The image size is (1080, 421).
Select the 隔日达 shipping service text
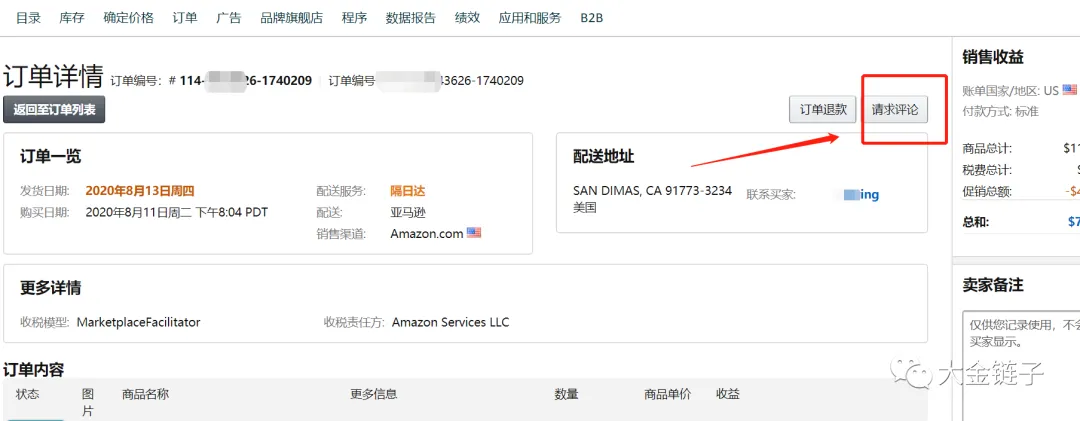[408, 191]
